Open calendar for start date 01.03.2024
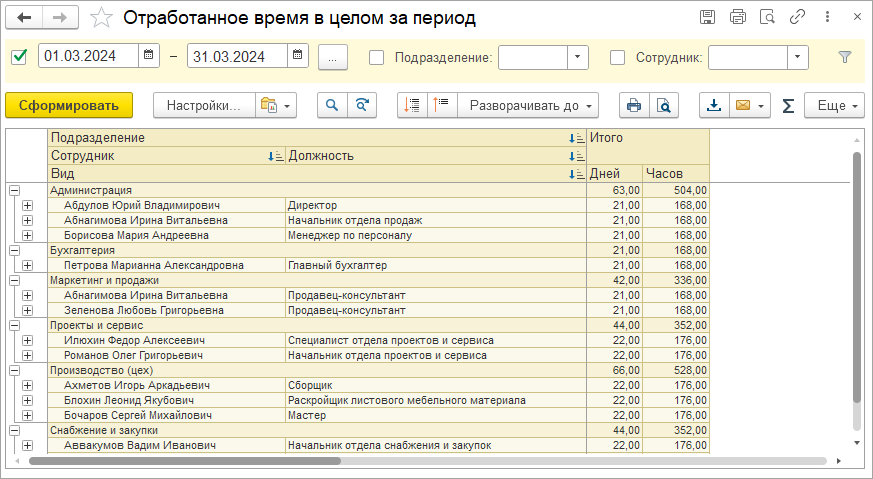The height and width of the screenshot is (479, 873). pos(149,57)
